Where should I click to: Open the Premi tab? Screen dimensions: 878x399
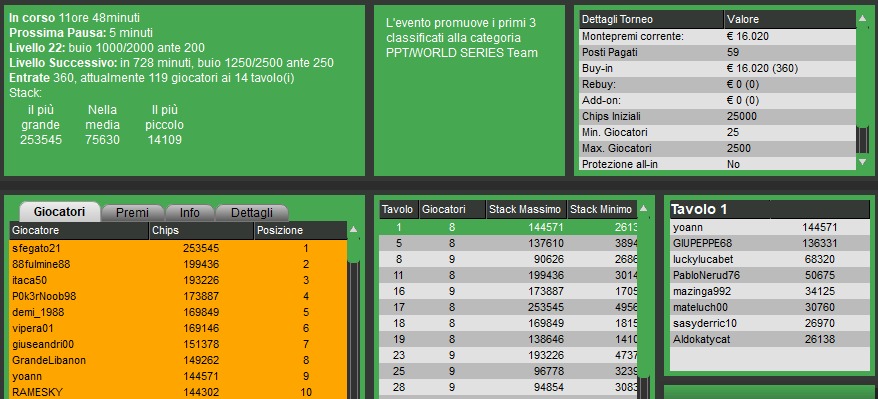click(x=132, y=213)
